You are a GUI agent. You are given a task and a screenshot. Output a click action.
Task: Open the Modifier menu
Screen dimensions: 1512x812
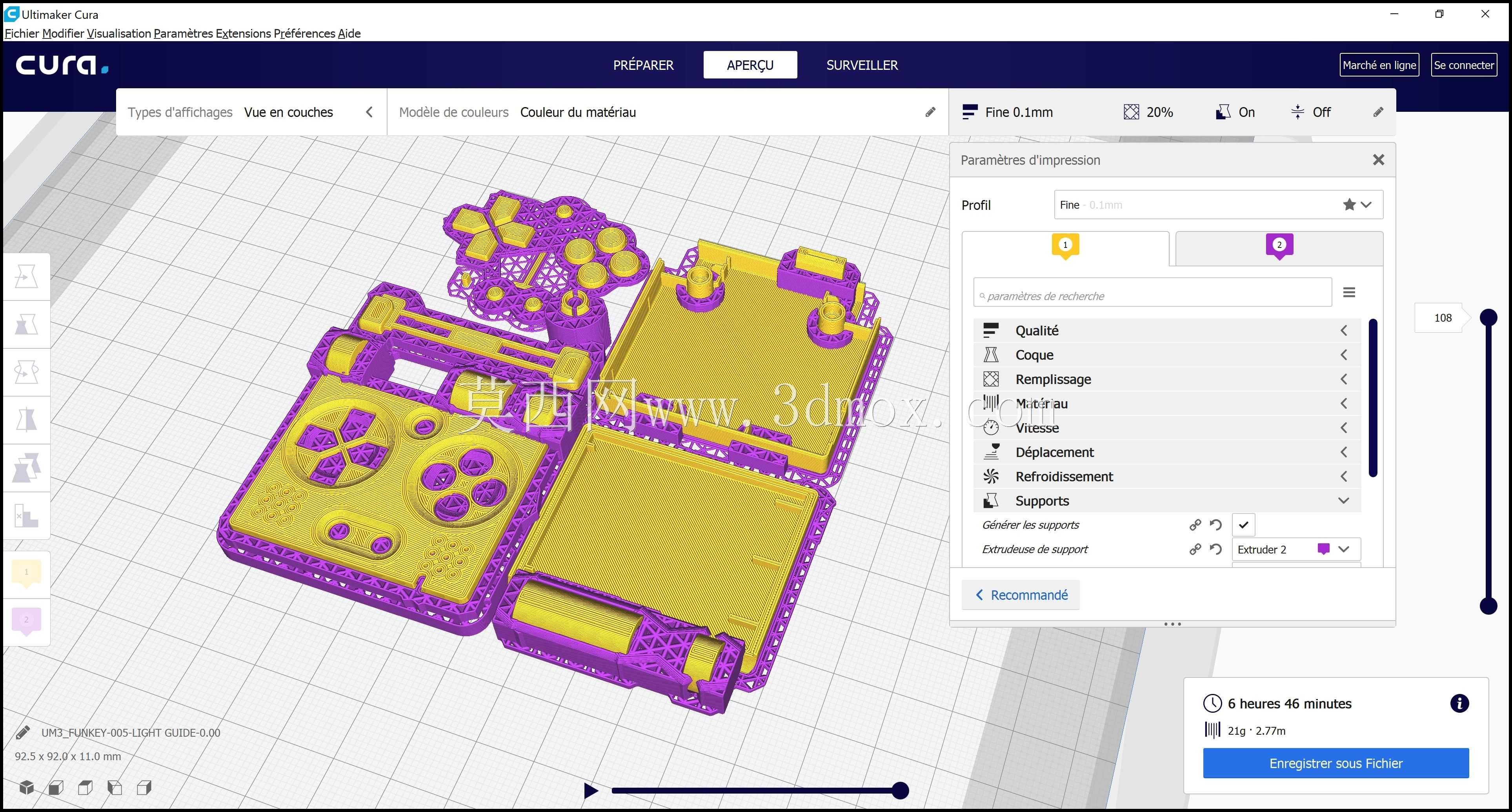point(63,33)
